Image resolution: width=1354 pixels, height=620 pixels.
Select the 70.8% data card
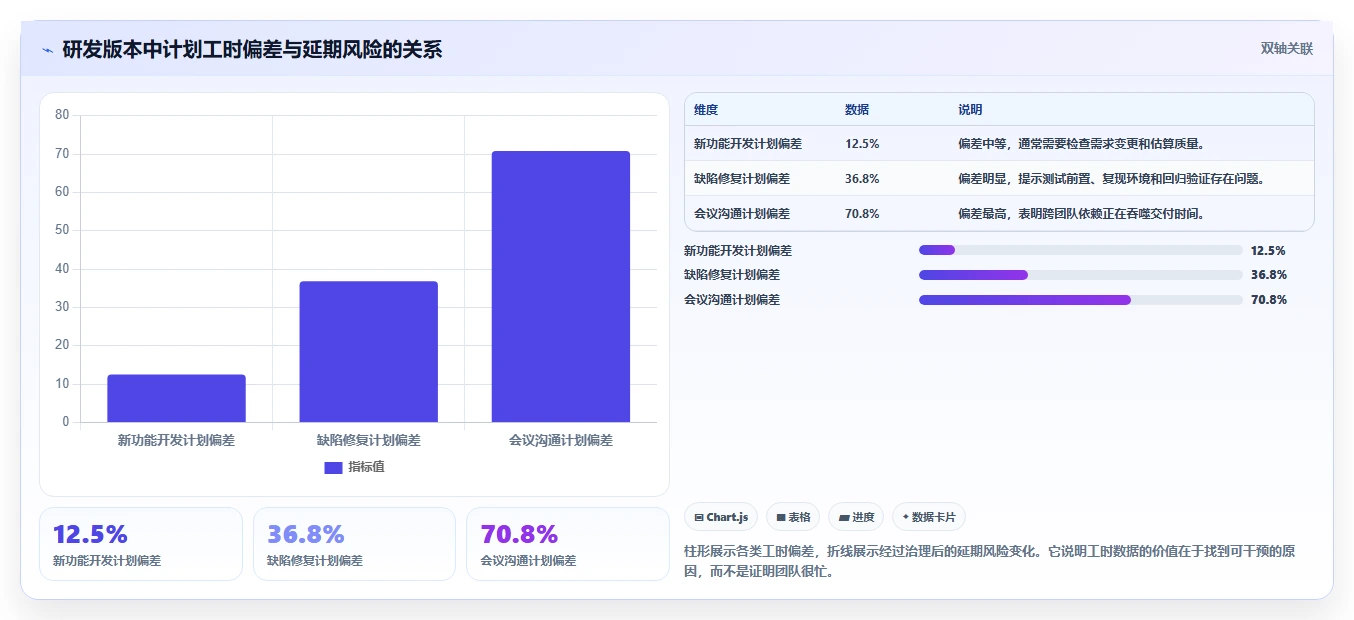[x=568, y=544]
